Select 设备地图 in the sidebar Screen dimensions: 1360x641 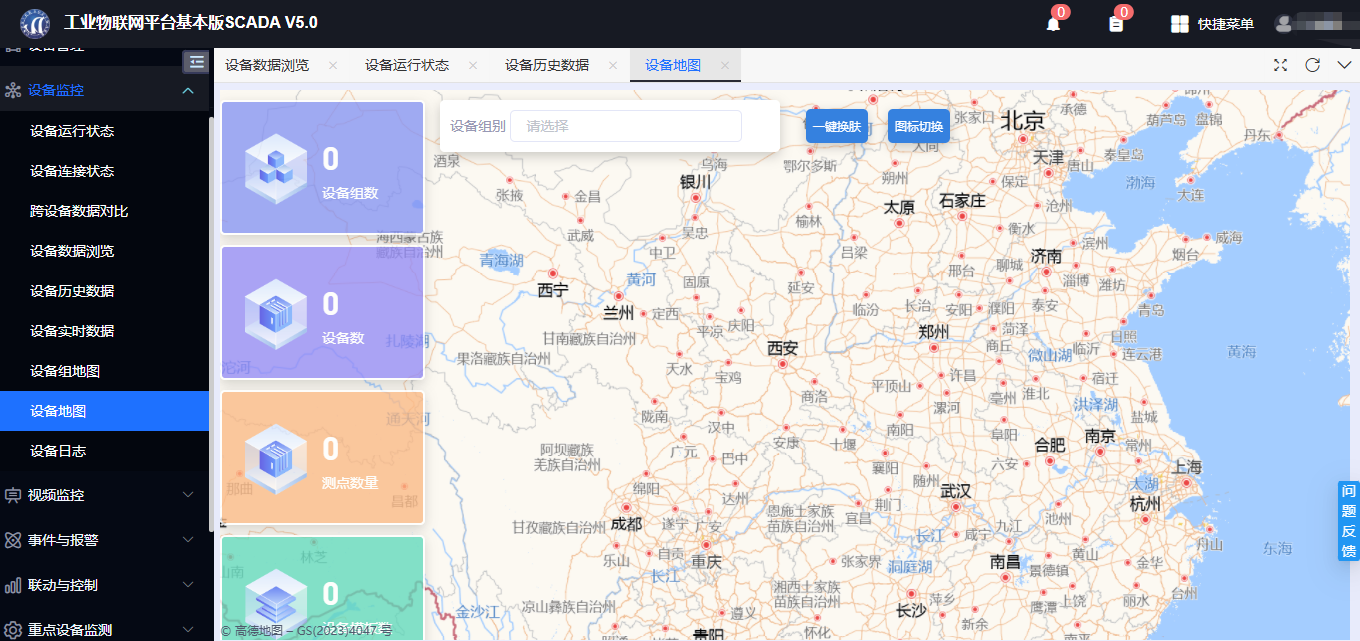(105, 411)
